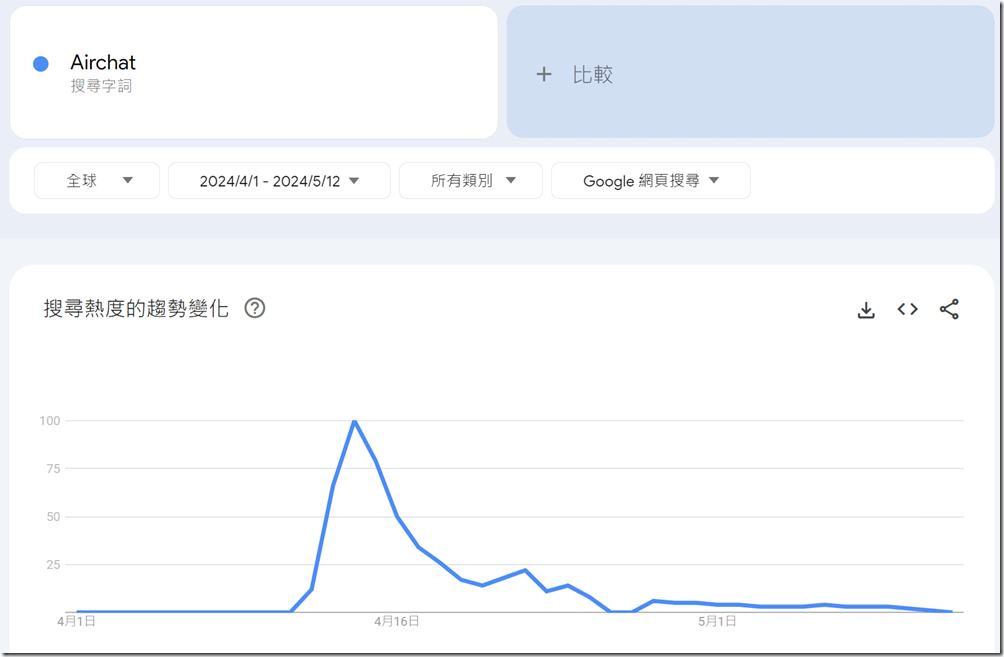The height and width of the screenshot is (657, 1004).
Task: Click the 搜尋熱度的趨勢變化 chart title
Action: tap(136, 309)
